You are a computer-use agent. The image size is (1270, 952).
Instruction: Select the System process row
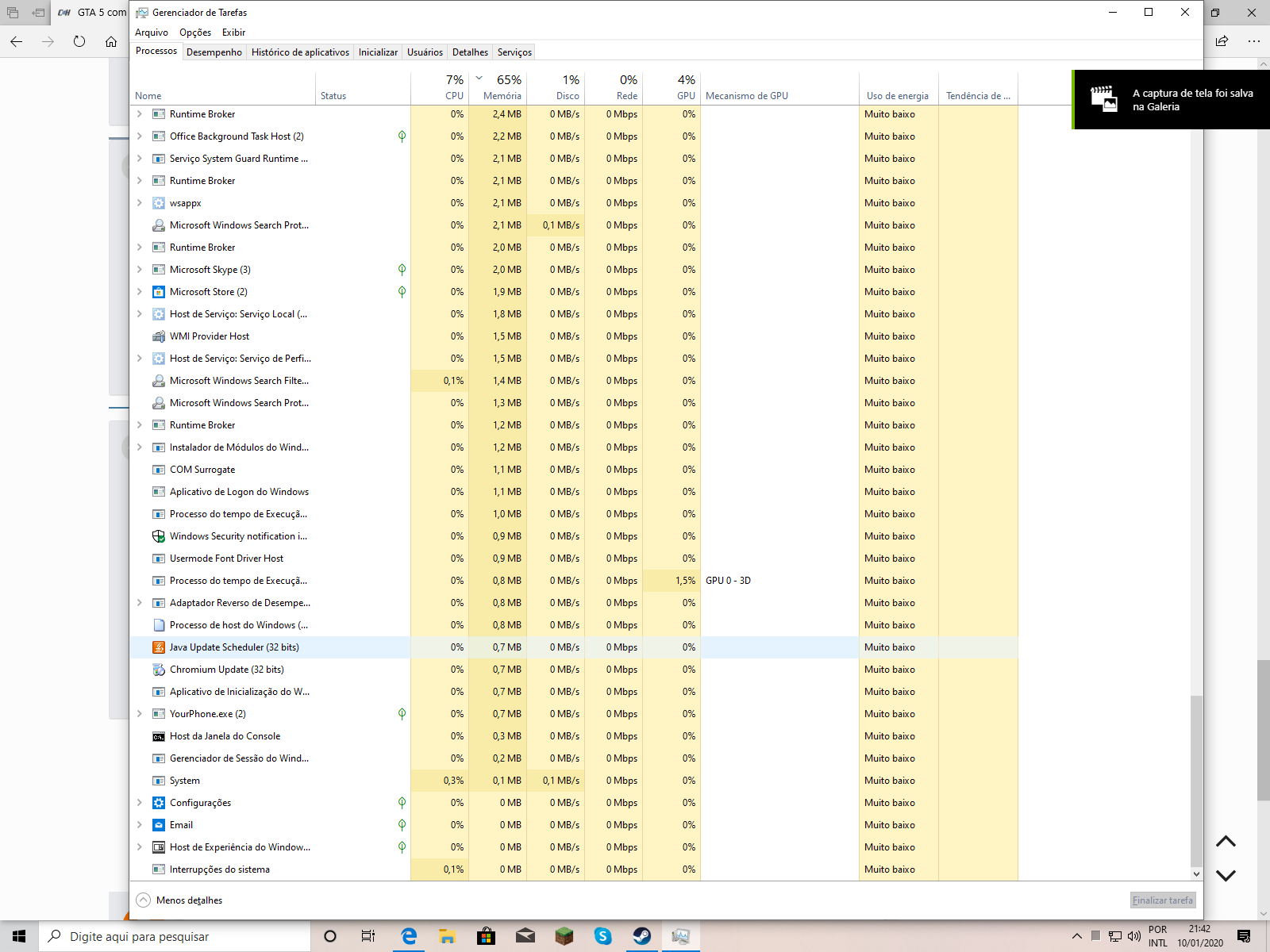pos(574,781)
